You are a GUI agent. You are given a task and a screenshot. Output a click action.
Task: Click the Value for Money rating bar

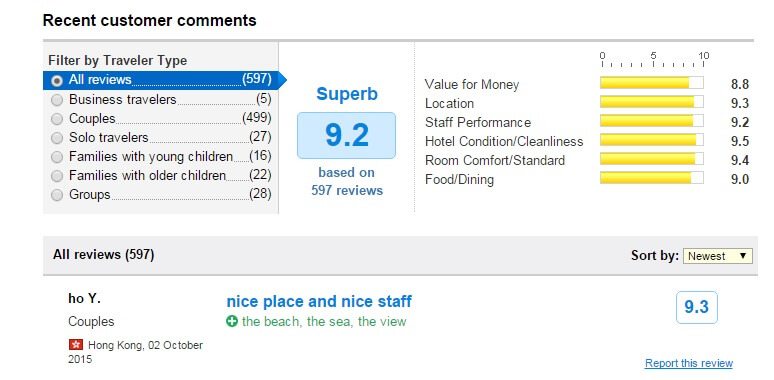[652, 83]
